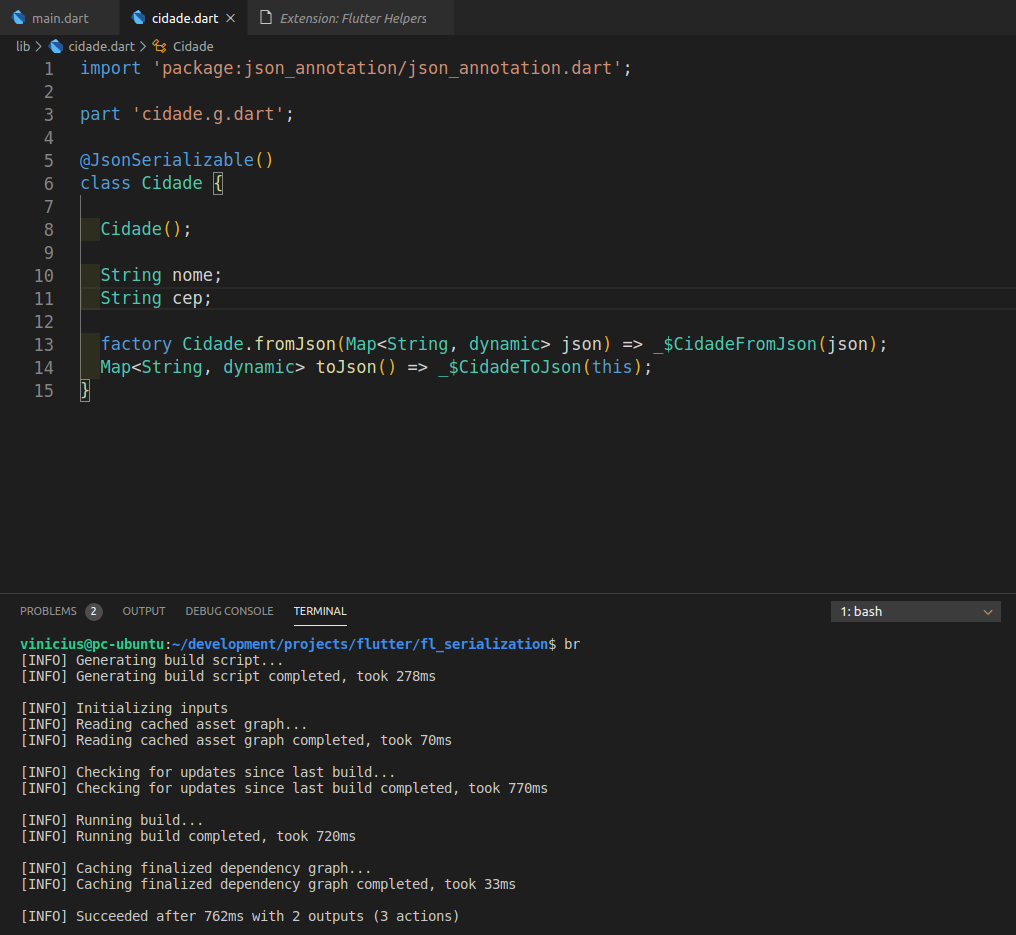The height and width of the screenshot is (935, 1016).
Task: Click the lib breadcrumb segment
Action: [23, 47]
